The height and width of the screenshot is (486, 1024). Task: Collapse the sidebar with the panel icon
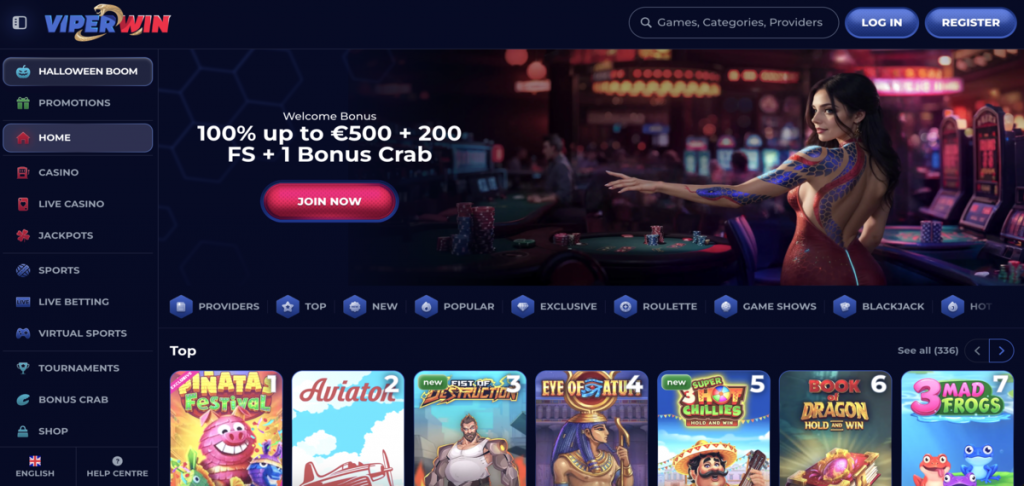tap(20, 23)
